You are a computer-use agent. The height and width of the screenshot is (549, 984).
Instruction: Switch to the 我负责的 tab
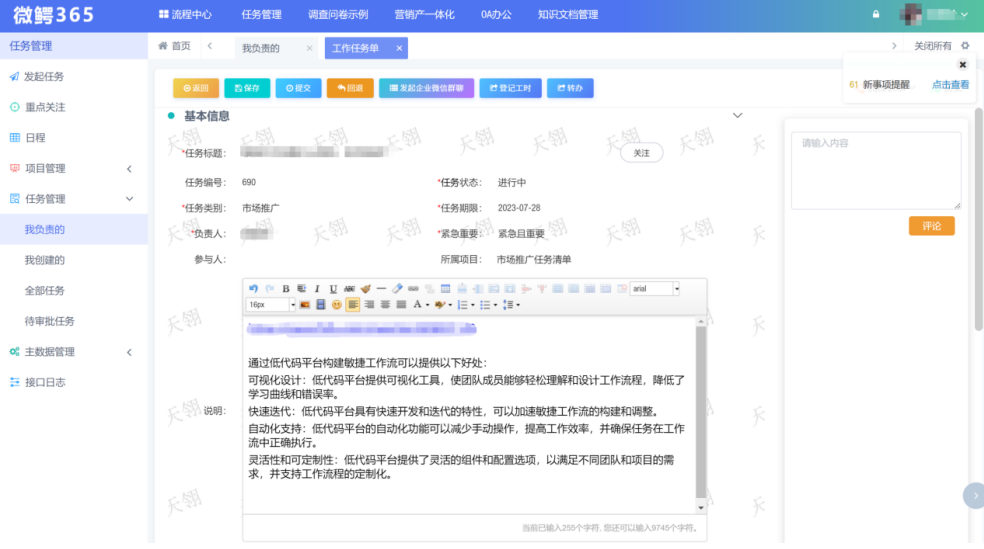pos(262,48)
